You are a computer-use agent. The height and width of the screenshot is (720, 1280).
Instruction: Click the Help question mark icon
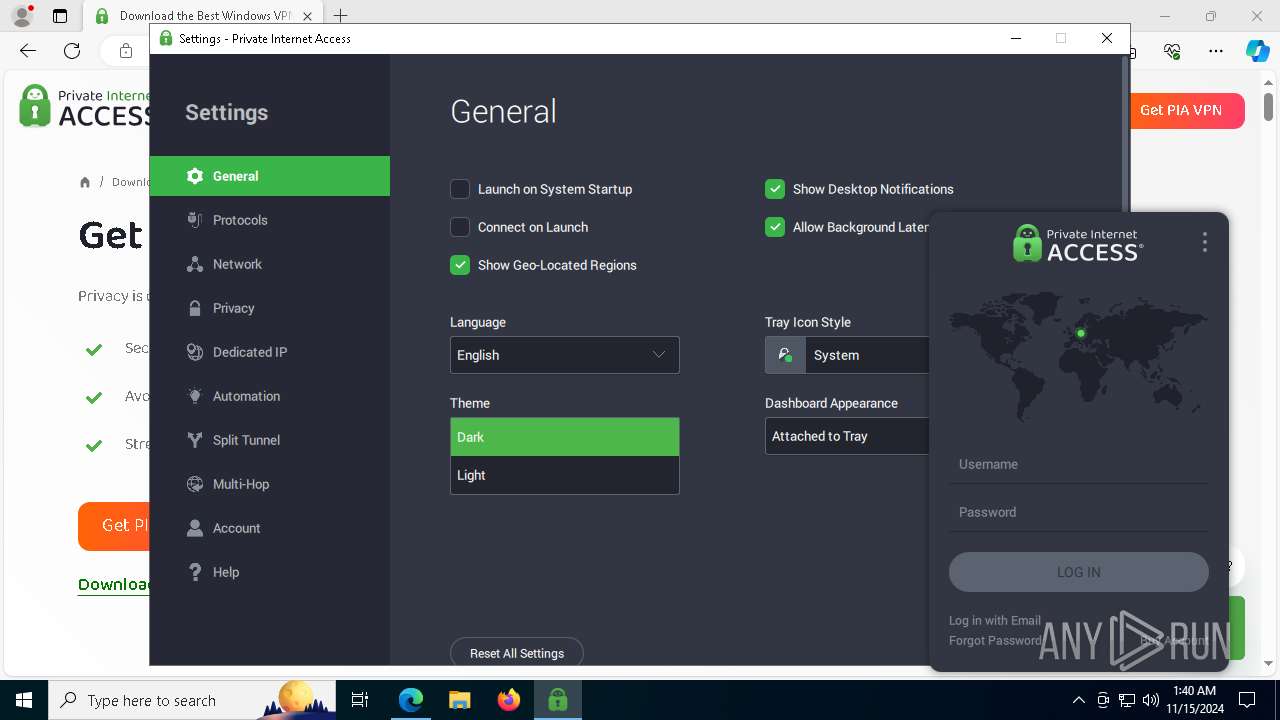pos(195,572)
